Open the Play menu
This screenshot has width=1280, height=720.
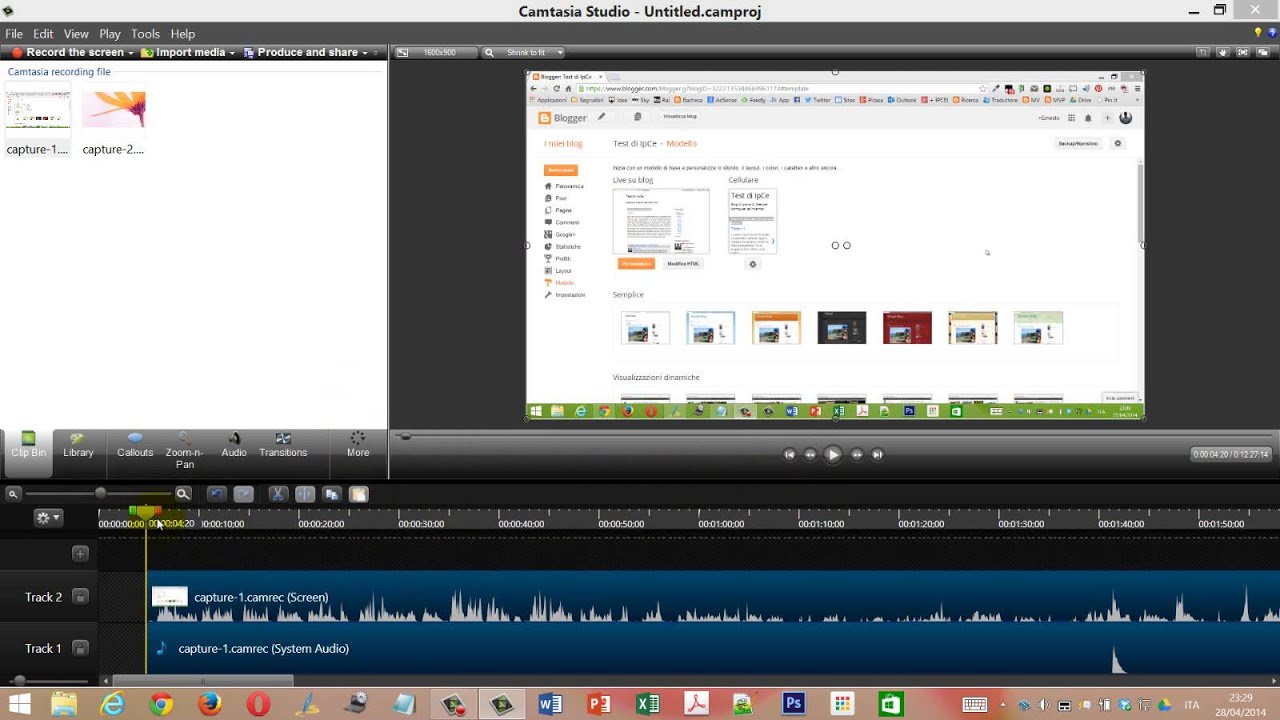click(110, 34)
